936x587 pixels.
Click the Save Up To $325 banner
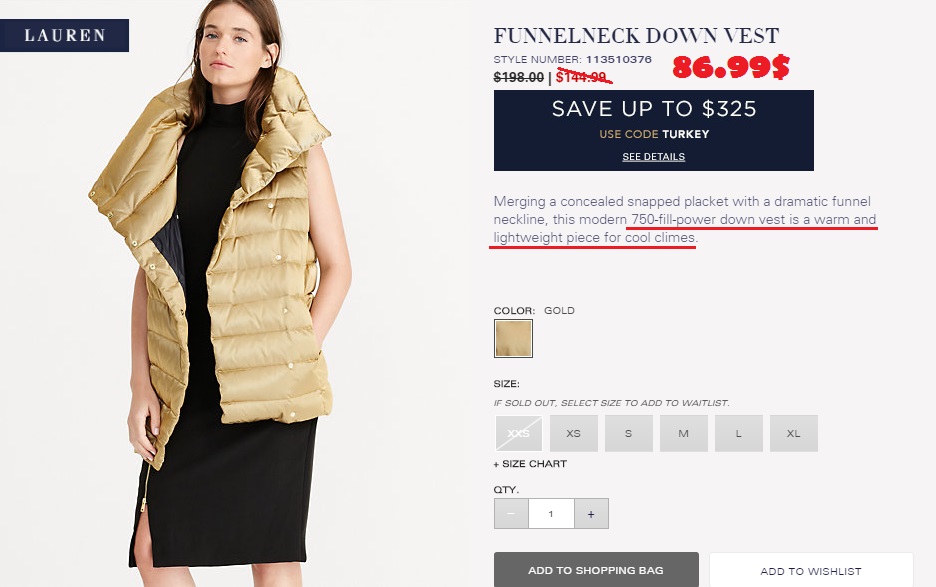point(654,130)
